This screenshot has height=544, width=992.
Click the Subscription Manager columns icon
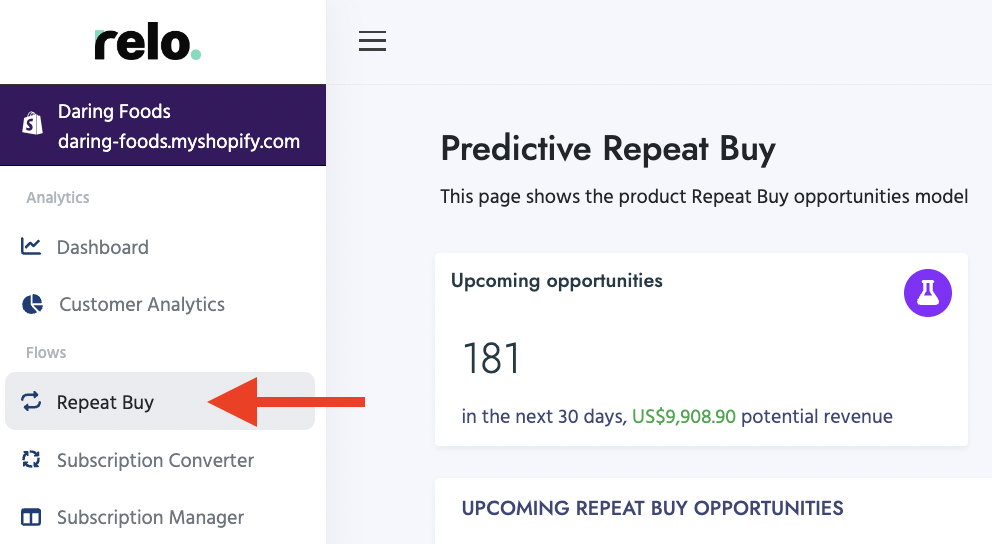[x=31, y=517]
